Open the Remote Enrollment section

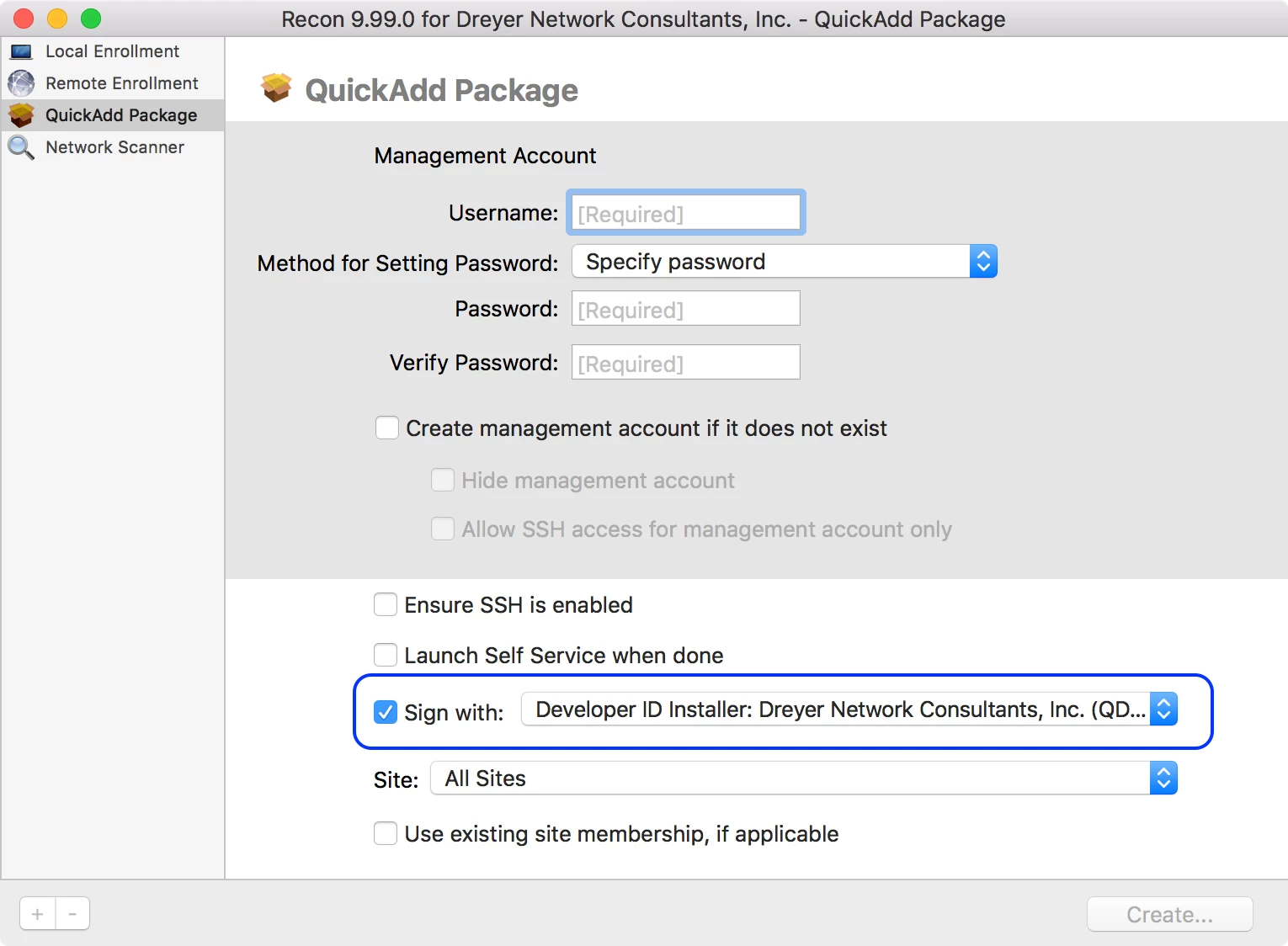[x=113, y=83]
